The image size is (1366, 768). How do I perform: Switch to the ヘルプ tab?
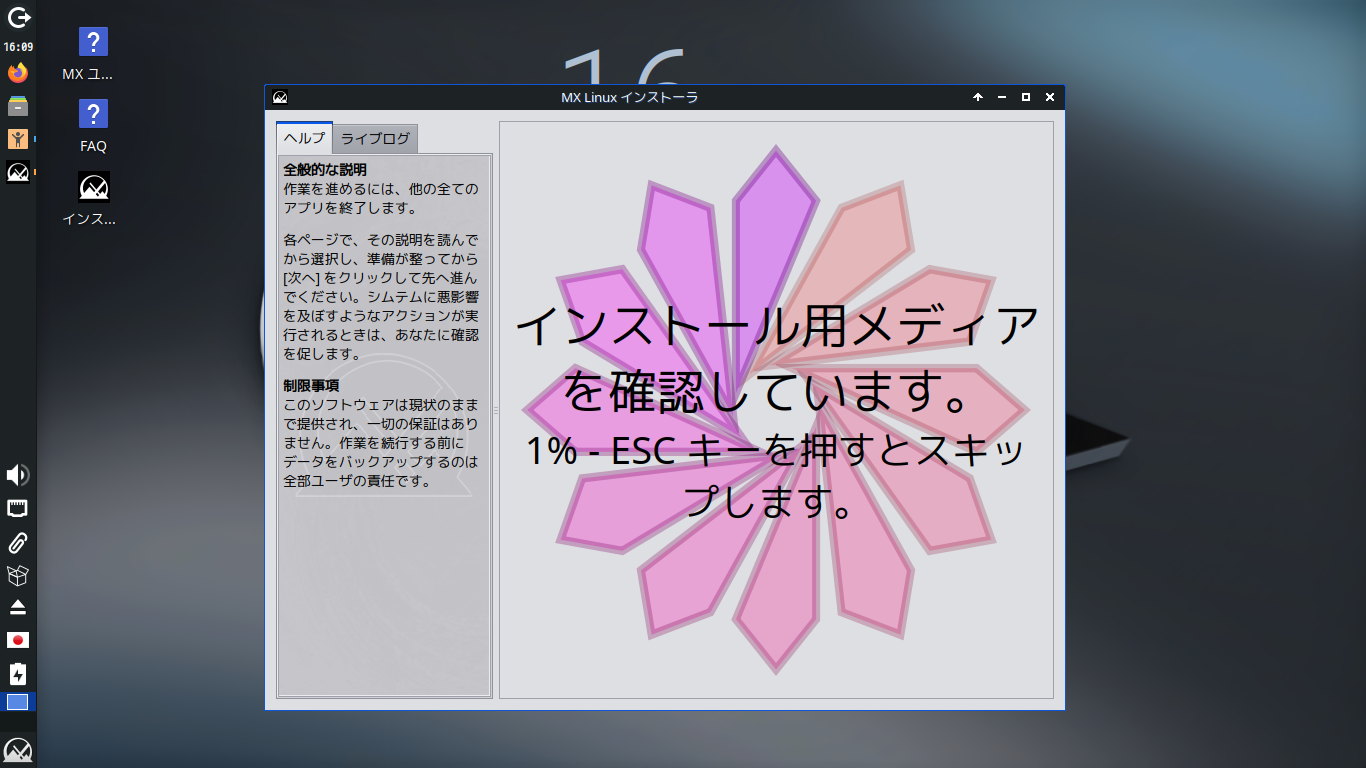(x=304, y=138)
